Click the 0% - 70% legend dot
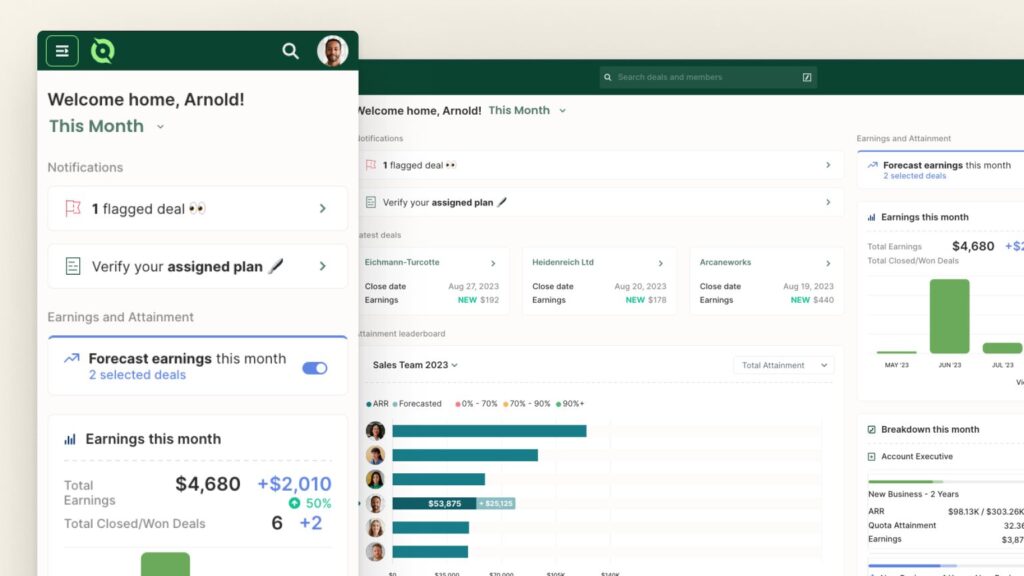This screenshot has width=1024, height=576. point(458,404)
